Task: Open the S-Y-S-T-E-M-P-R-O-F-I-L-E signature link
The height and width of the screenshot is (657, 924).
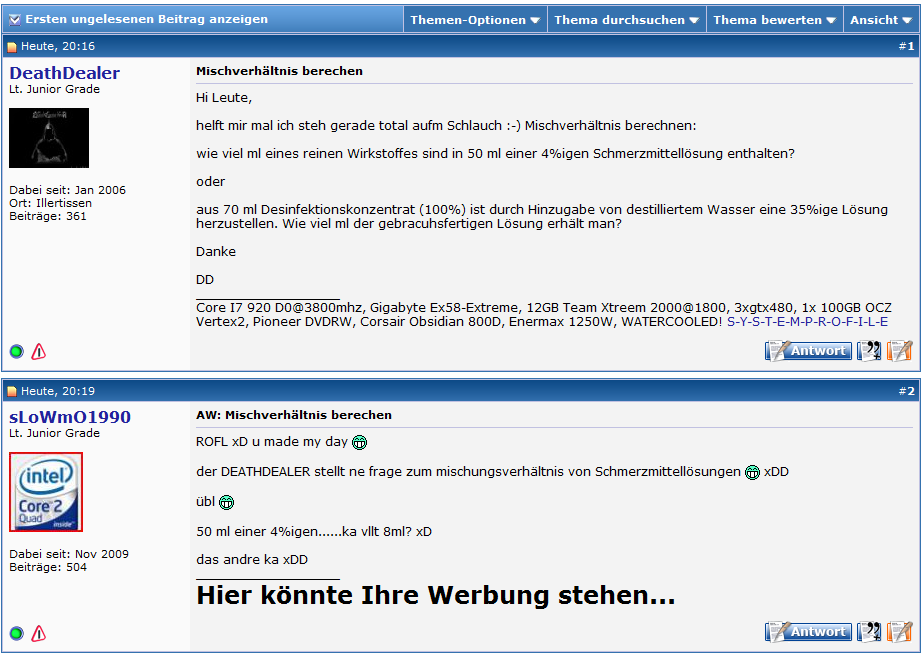Action: click(807, 322)
